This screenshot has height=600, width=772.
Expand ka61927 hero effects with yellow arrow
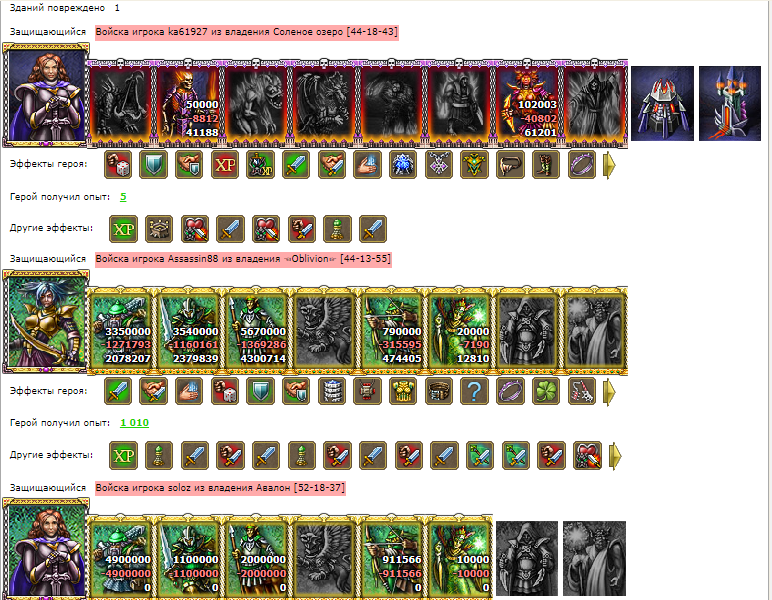[610, 165]
